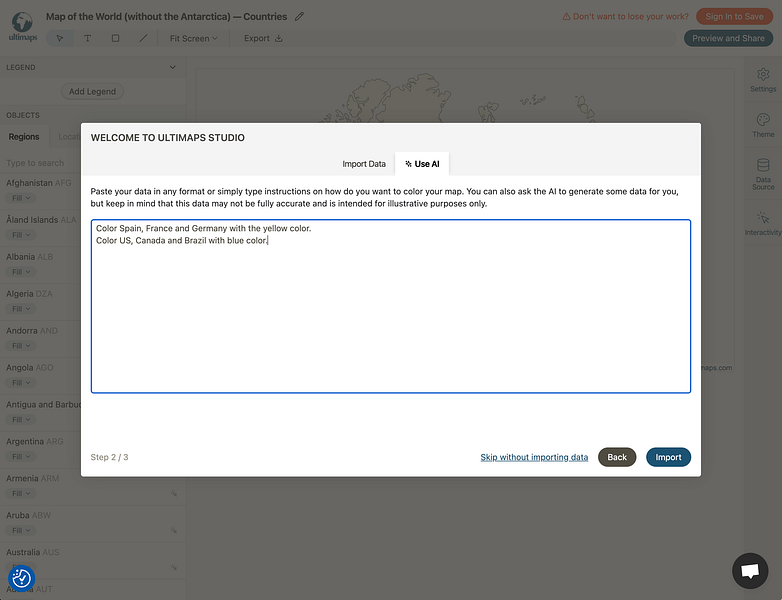Click the map title text
The width and height of the screenshot is (782, 600).
point(166,16)
